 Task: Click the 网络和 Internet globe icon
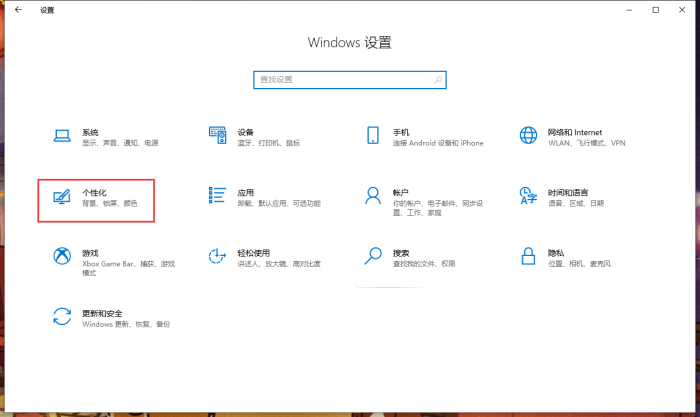click(x=529, y=136)
